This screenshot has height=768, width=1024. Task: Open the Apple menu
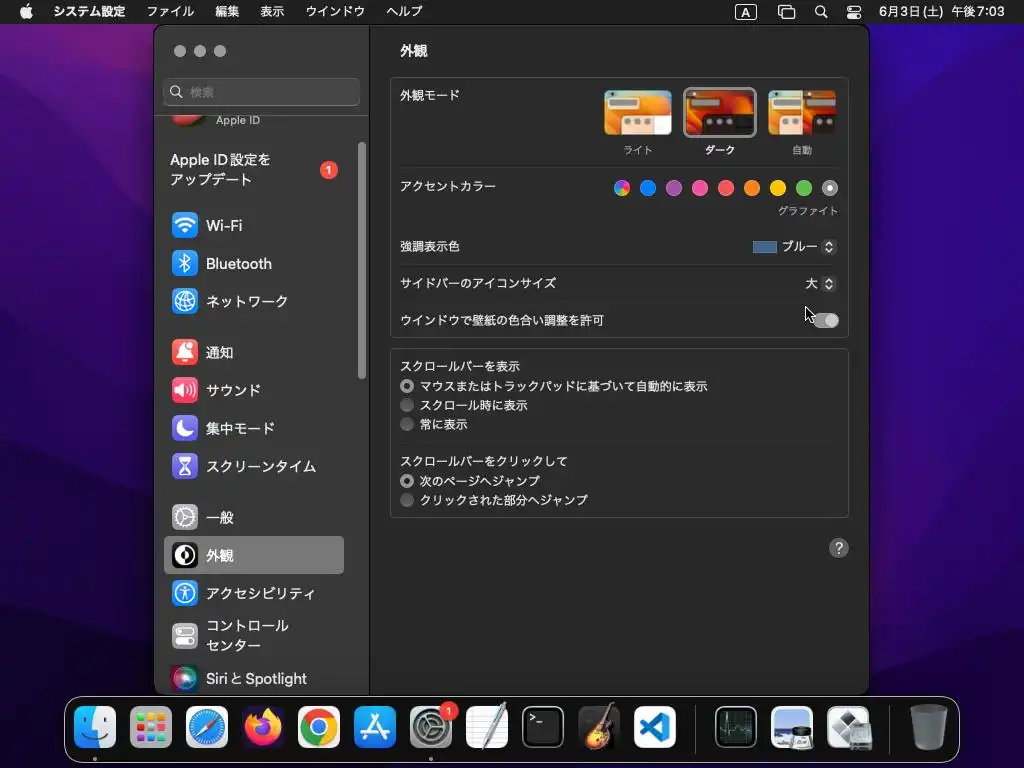pos(26,12)
